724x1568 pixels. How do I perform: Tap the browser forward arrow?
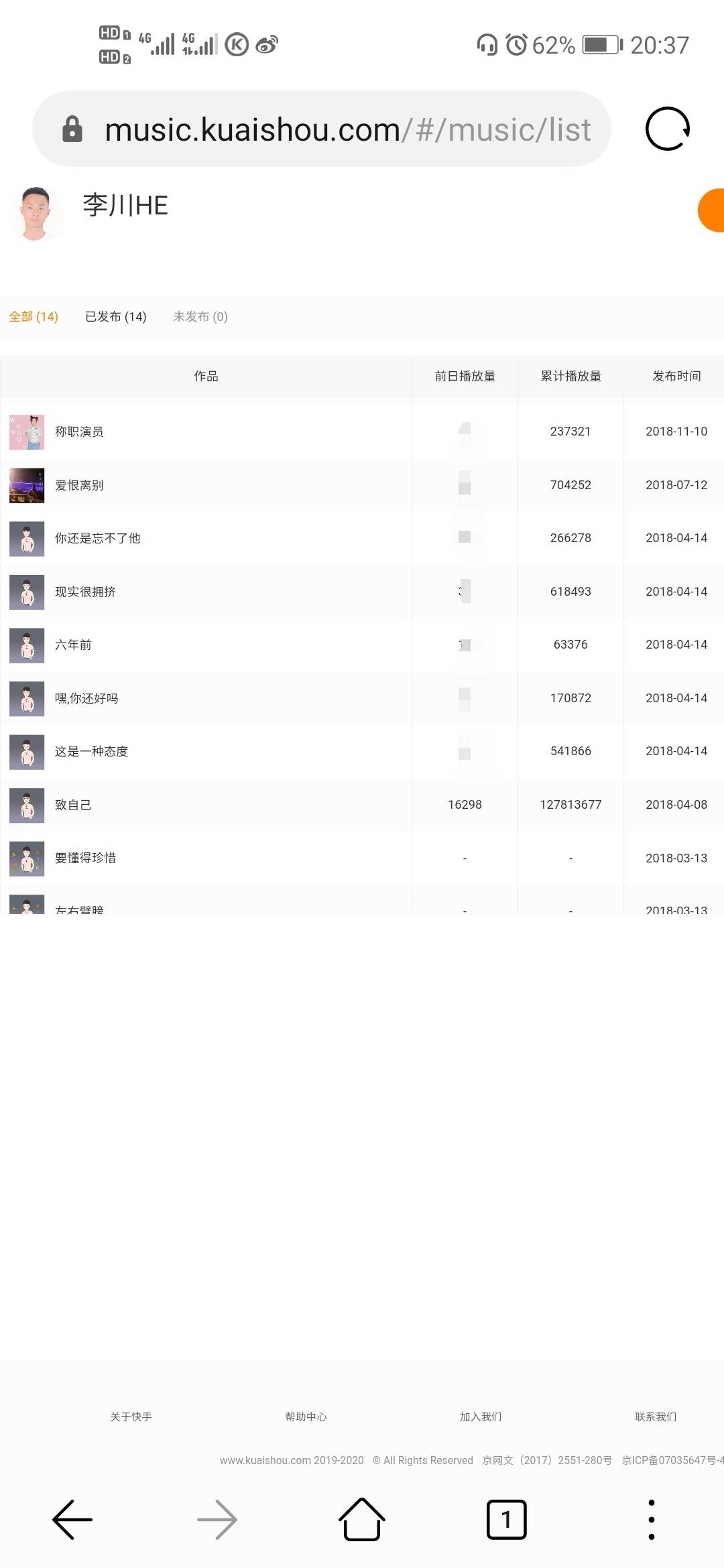point(217,1520)
